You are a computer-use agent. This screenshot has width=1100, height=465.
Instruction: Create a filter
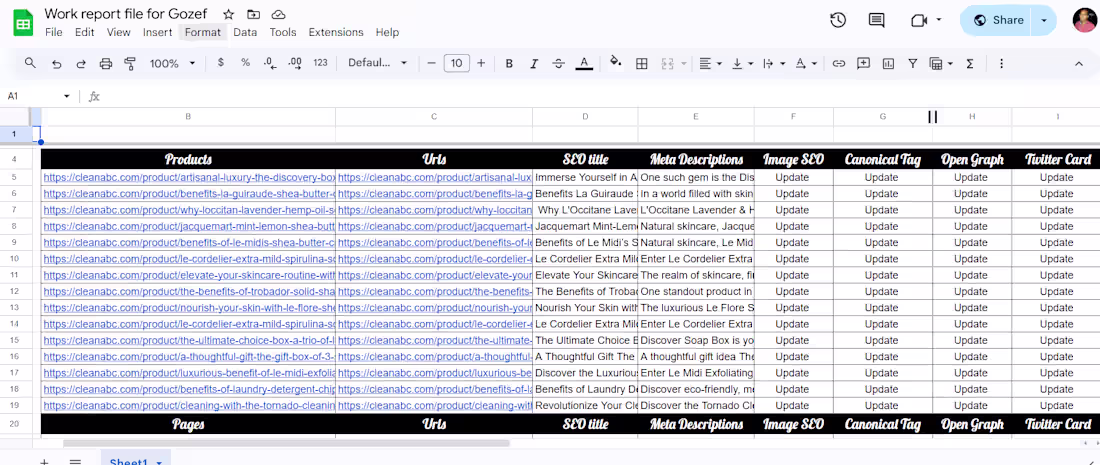pyautogui.click(x=913, y=64)
